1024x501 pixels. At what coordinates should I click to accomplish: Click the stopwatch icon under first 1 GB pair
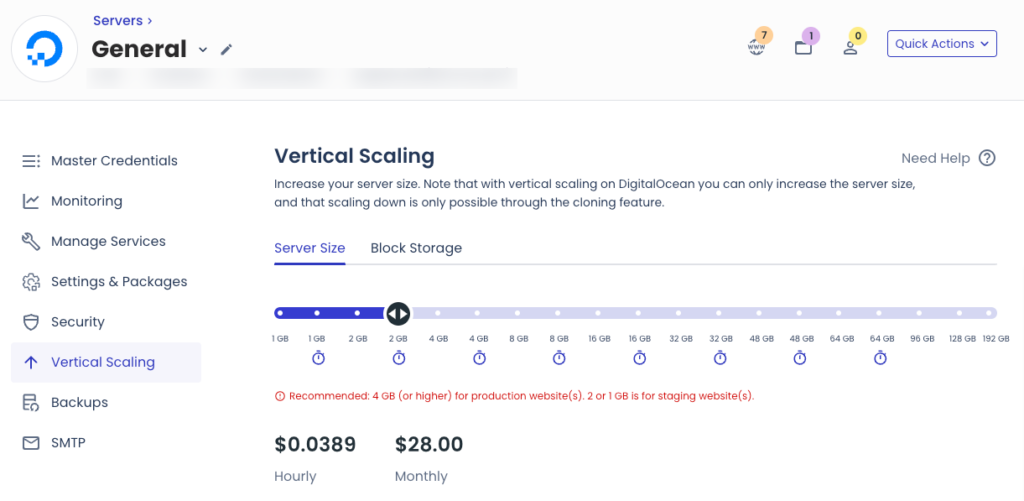coord(318,358)
